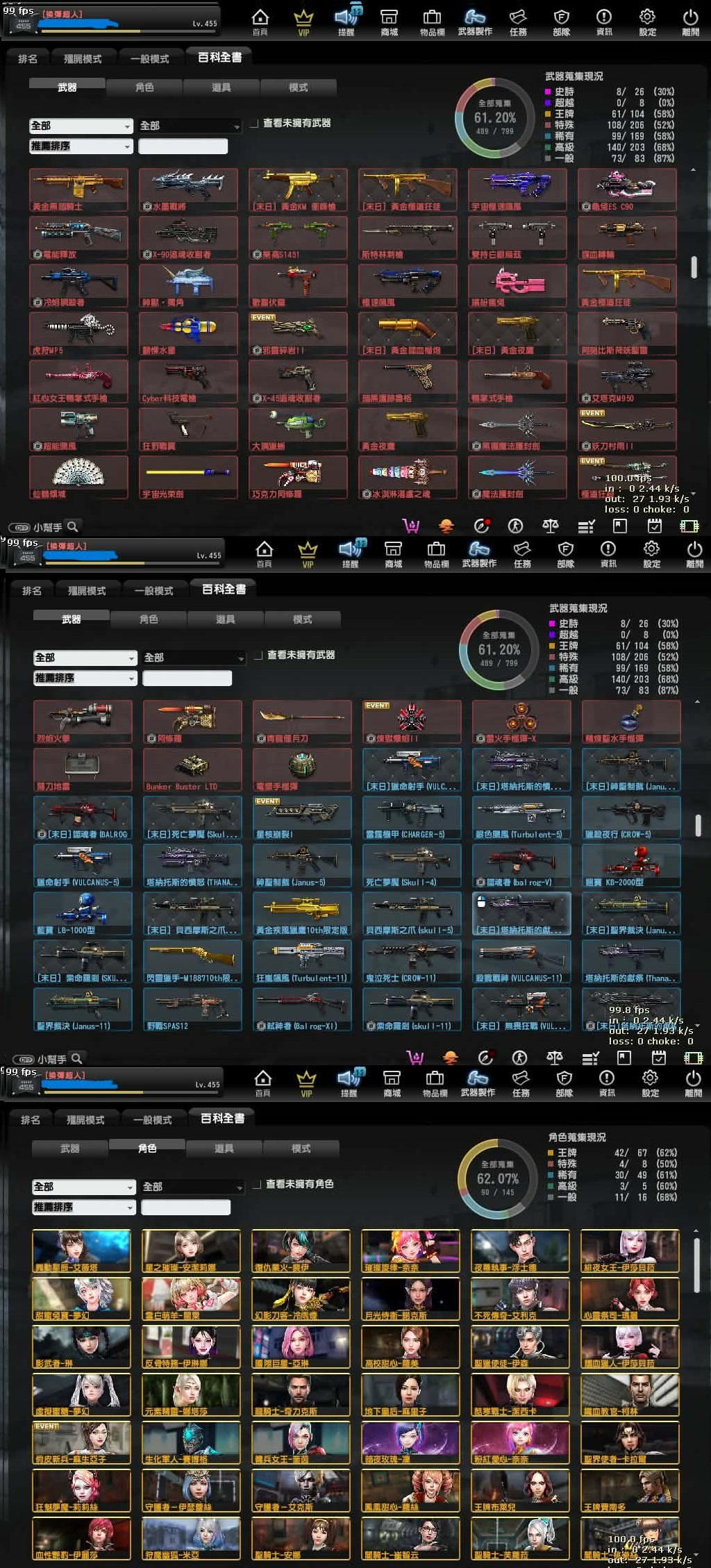Open 武器製作 in the middle window's navigation bar

tap(479, 553)
